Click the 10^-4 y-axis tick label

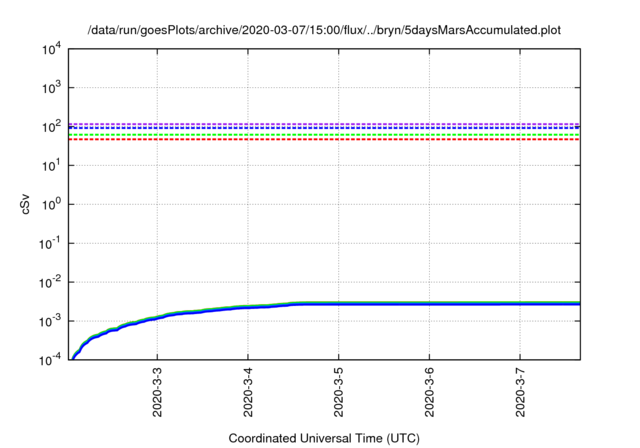[x=50, y=359]
